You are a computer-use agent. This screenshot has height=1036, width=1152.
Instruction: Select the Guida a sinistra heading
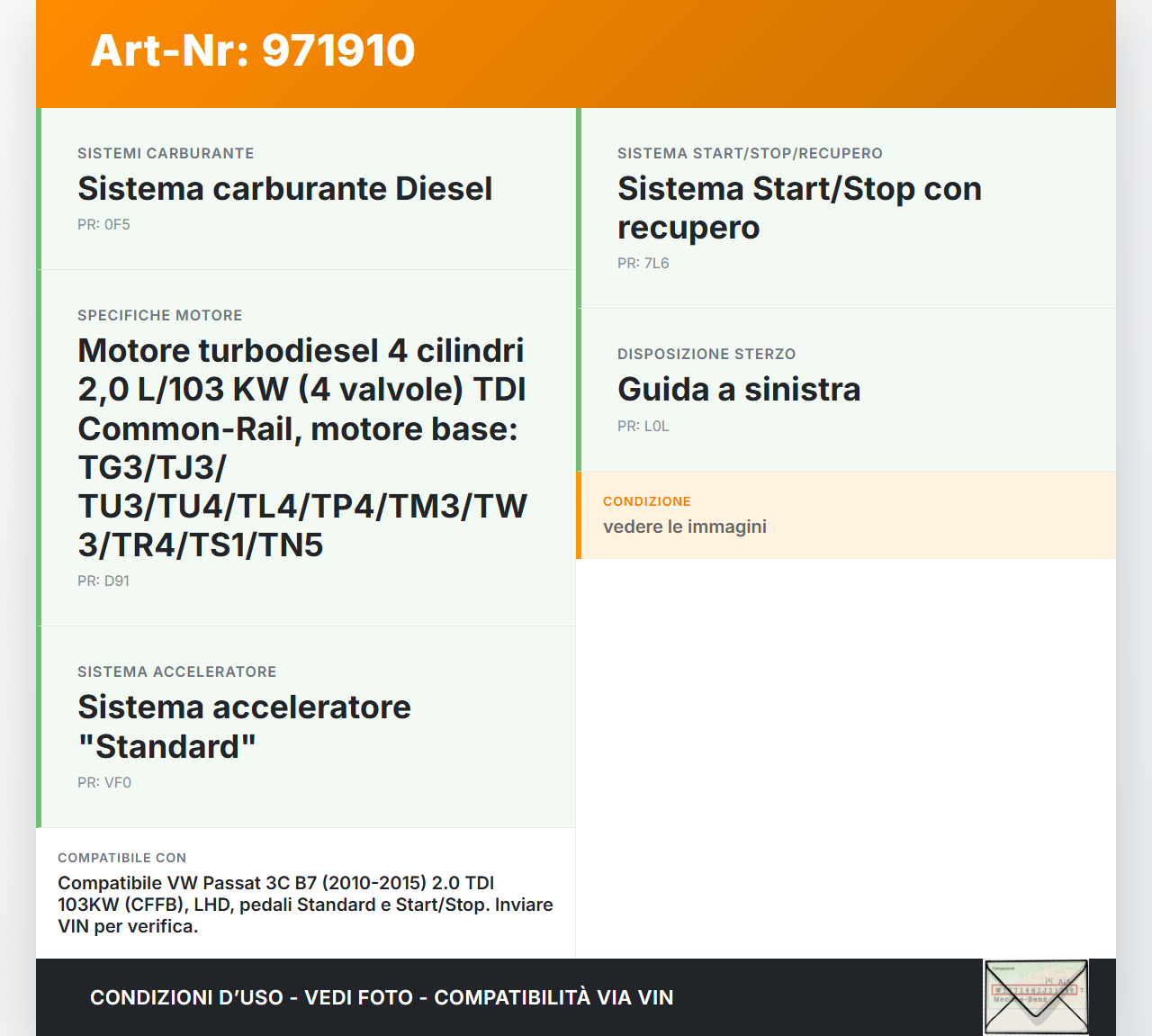click(739, 390)
